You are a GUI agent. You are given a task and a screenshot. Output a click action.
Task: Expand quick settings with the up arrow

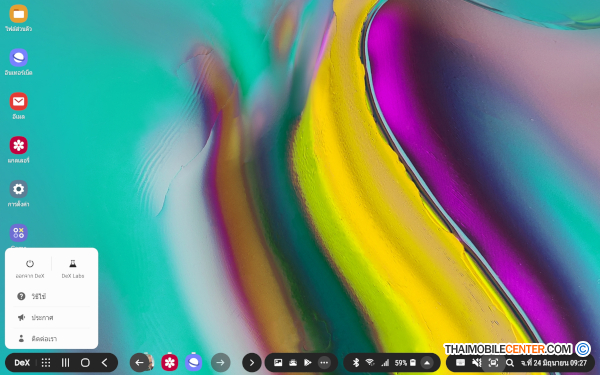[x=427, y=363]
